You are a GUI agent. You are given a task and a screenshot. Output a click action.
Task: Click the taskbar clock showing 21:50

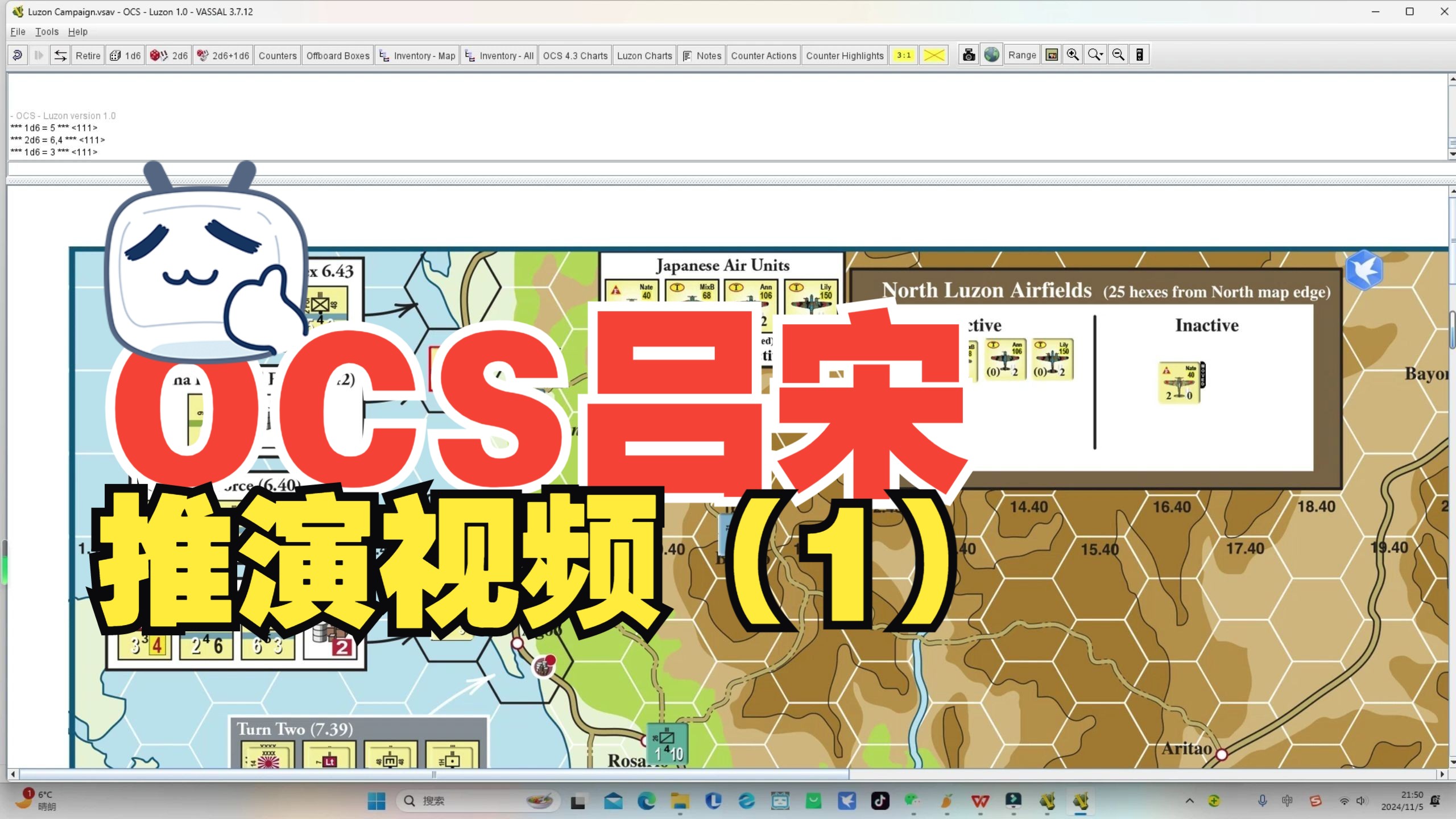click(x=1402, y=801)
